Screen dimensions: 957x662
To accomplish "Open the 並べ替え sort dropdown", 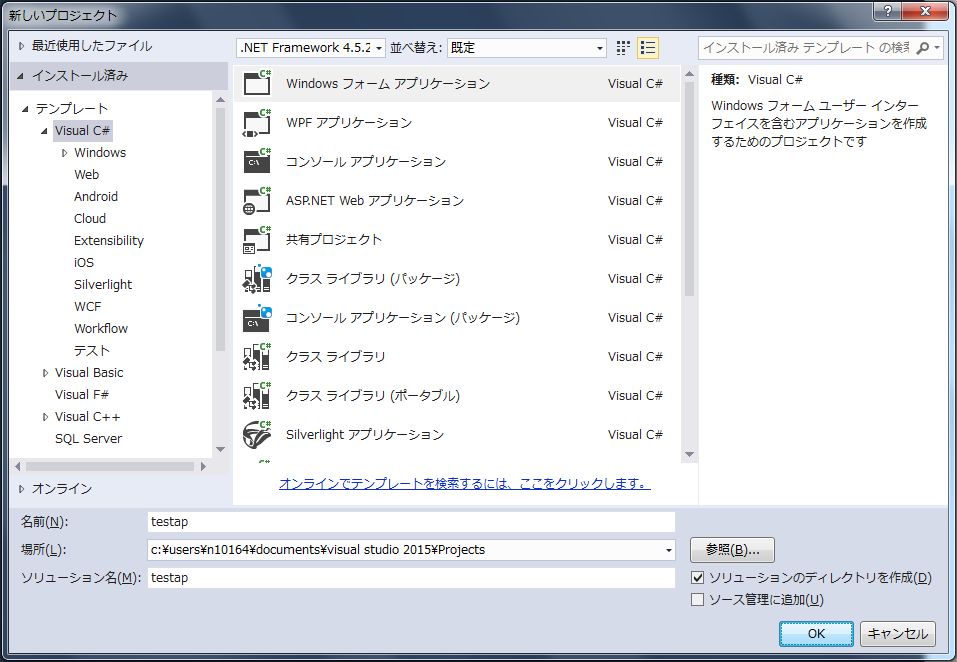I will [x=527, y=48].
